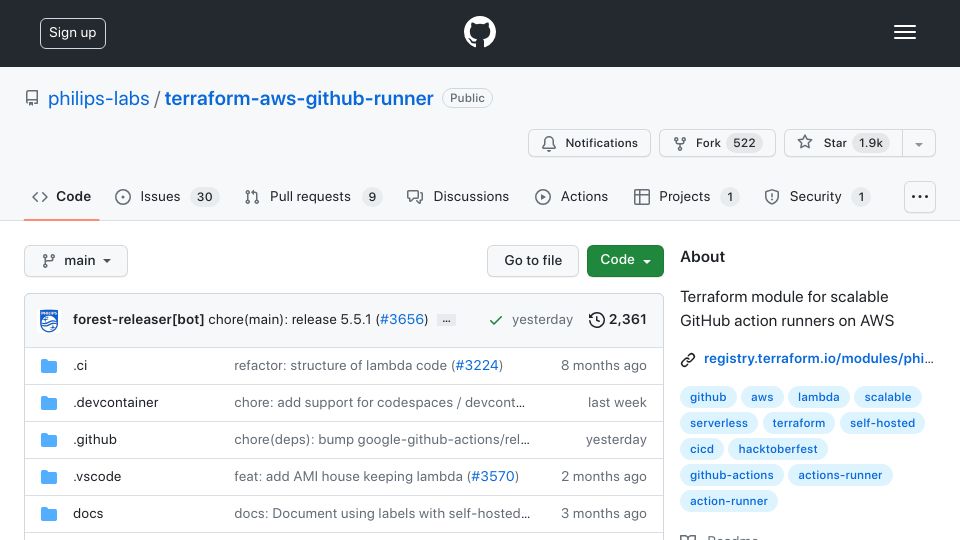Click the .github folder icon
Viewport: 960px width, 540px height.
click(x=49, y=440)
